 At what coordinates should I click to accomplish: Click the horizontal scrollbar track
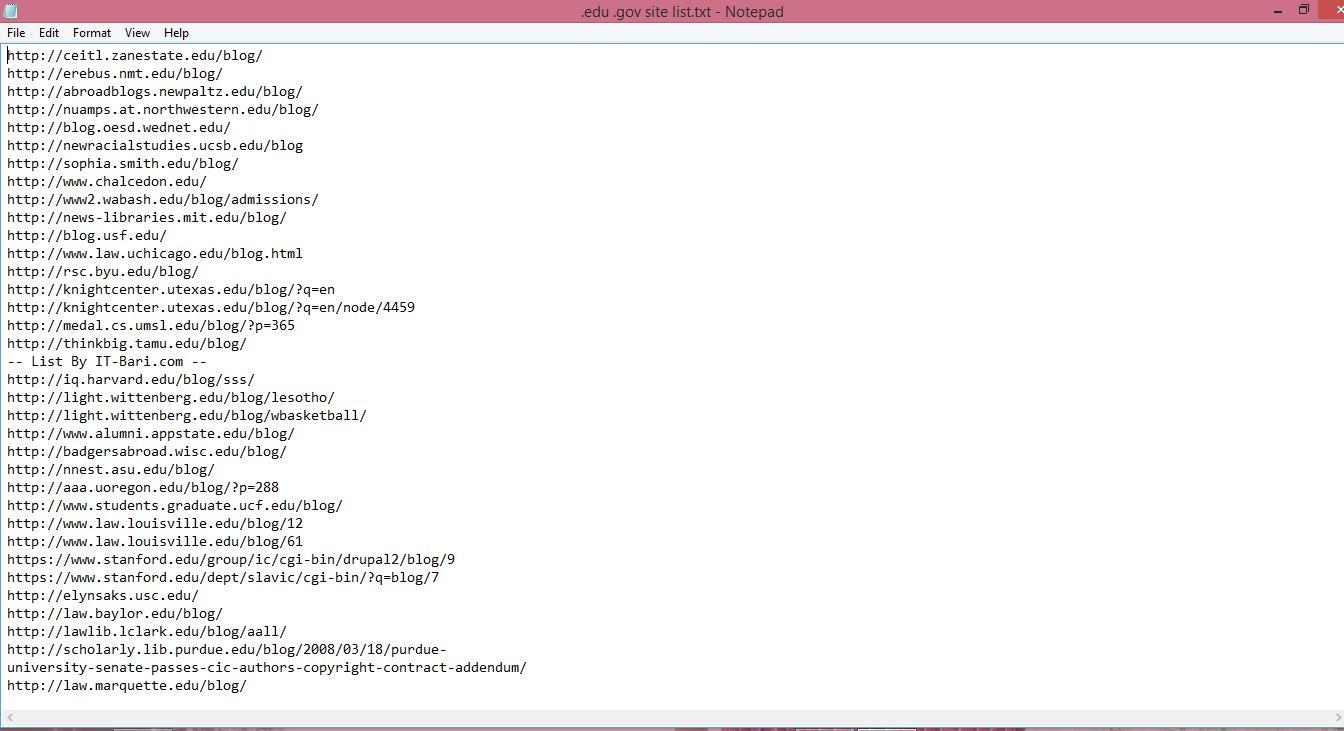[670, 718]
